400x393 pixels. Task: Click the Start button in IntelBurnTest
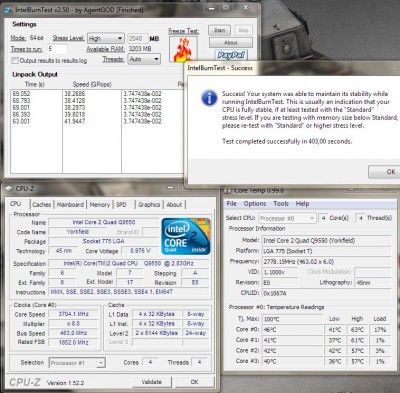pyautogui.click(x=219, y=30)
